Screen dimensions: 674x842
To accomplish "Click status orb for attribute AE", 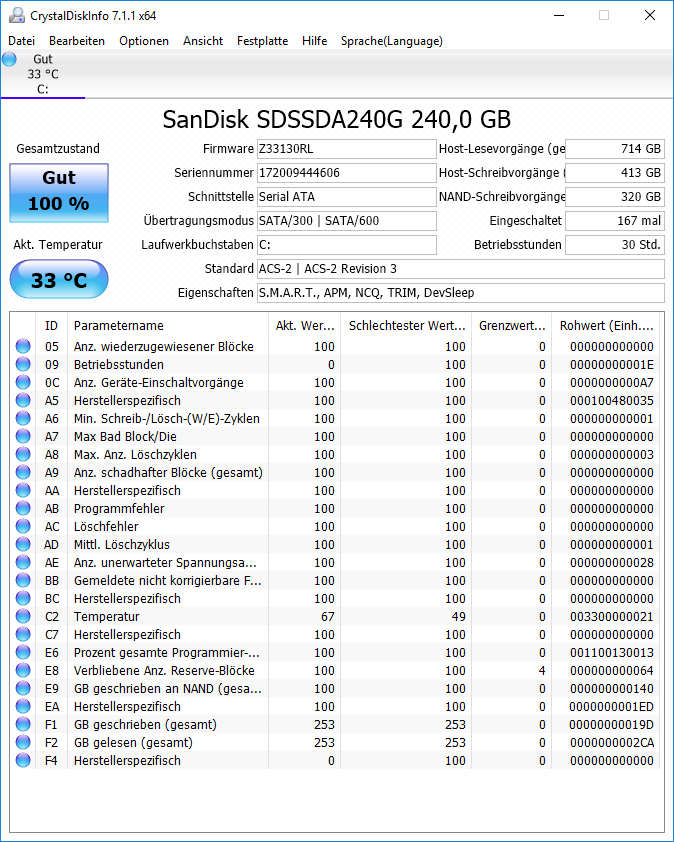I will (23, 562).
